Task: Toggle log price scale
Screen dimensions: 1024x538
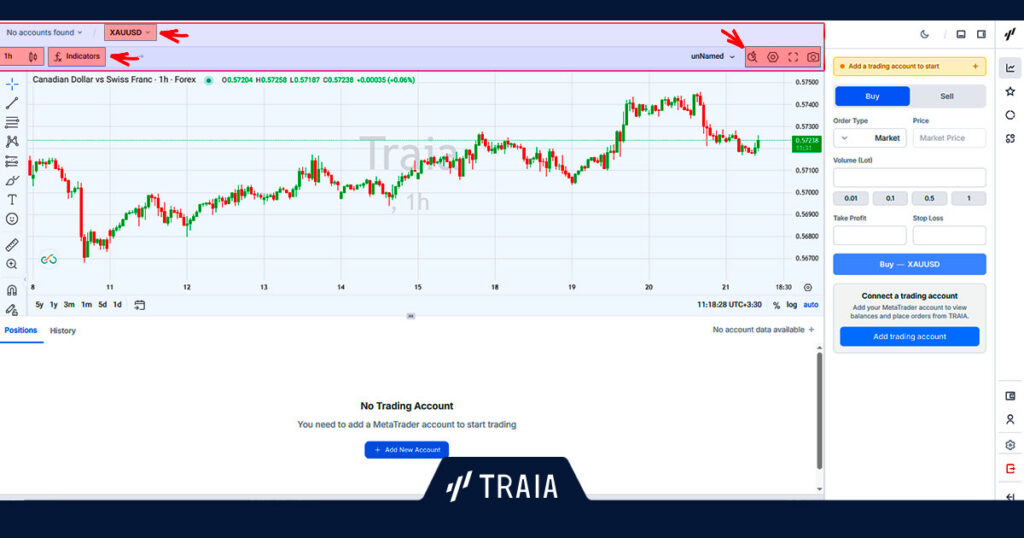Action: tap(792, 305)
